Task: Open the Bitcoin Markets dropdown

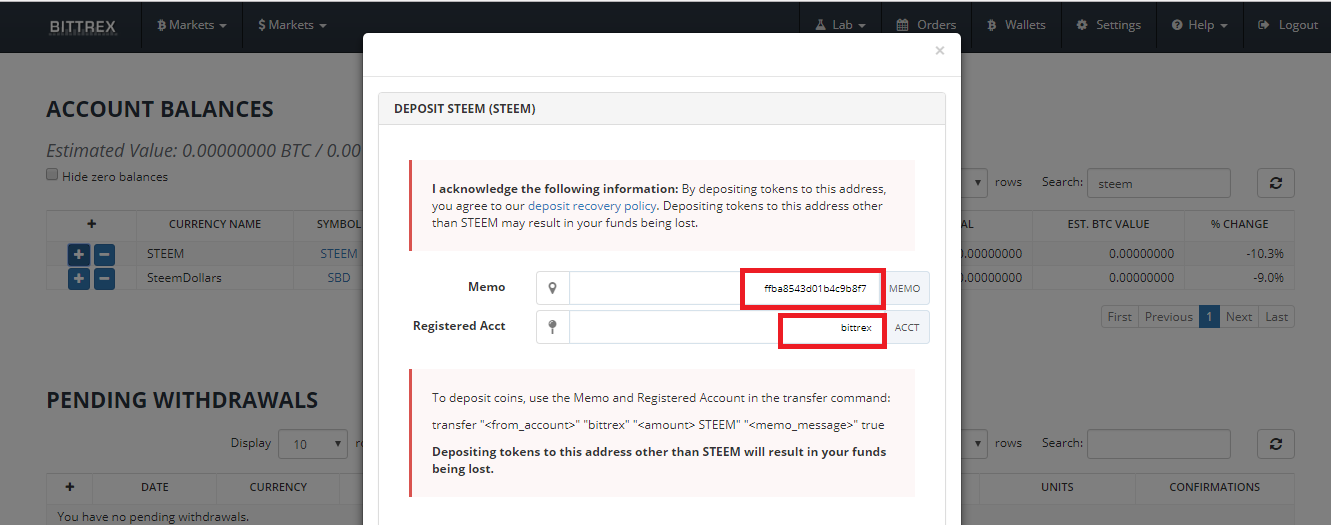Action: 191,25
